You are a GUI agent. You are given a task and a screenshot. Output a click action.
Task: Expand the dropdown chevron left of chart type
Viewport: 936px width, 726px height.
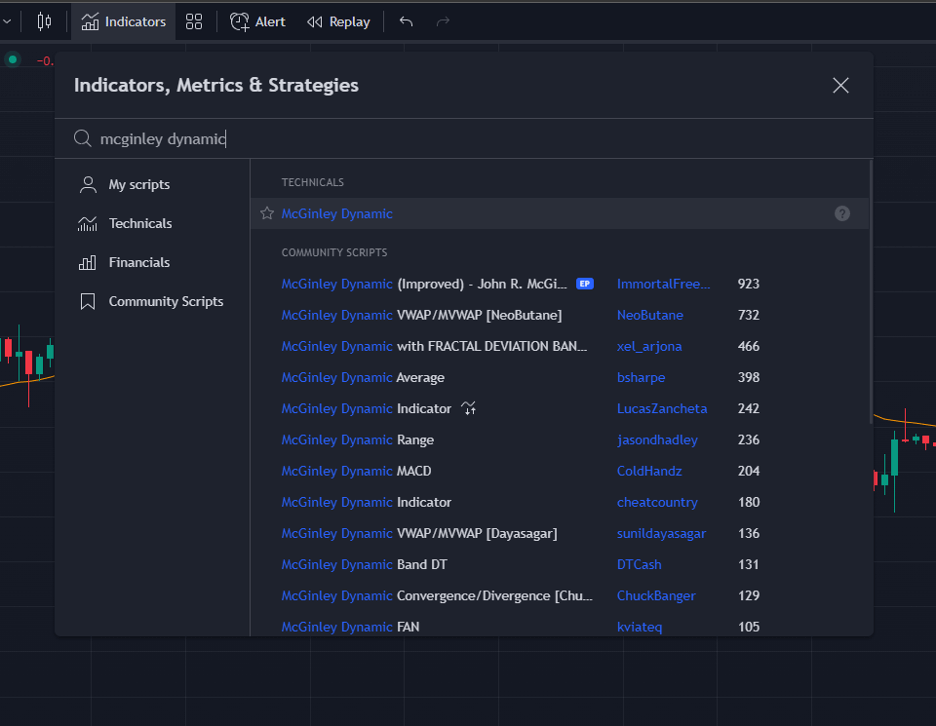tap(7, 22)
